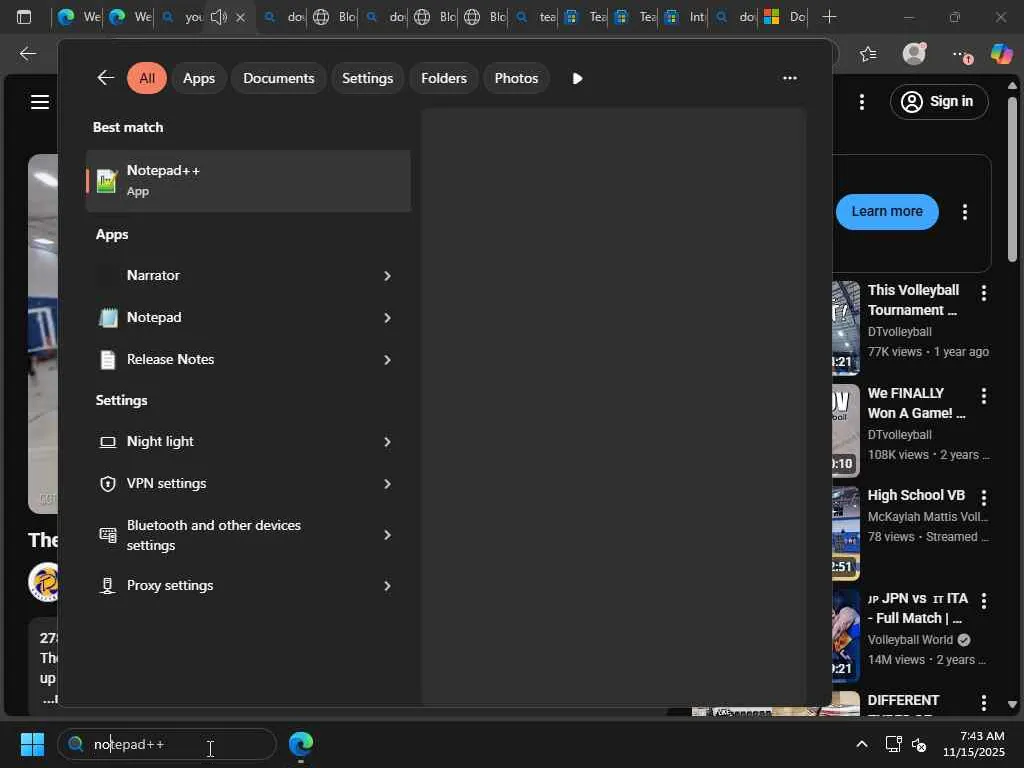
Task: Open options for High School VB video
Action: [984, 498]
